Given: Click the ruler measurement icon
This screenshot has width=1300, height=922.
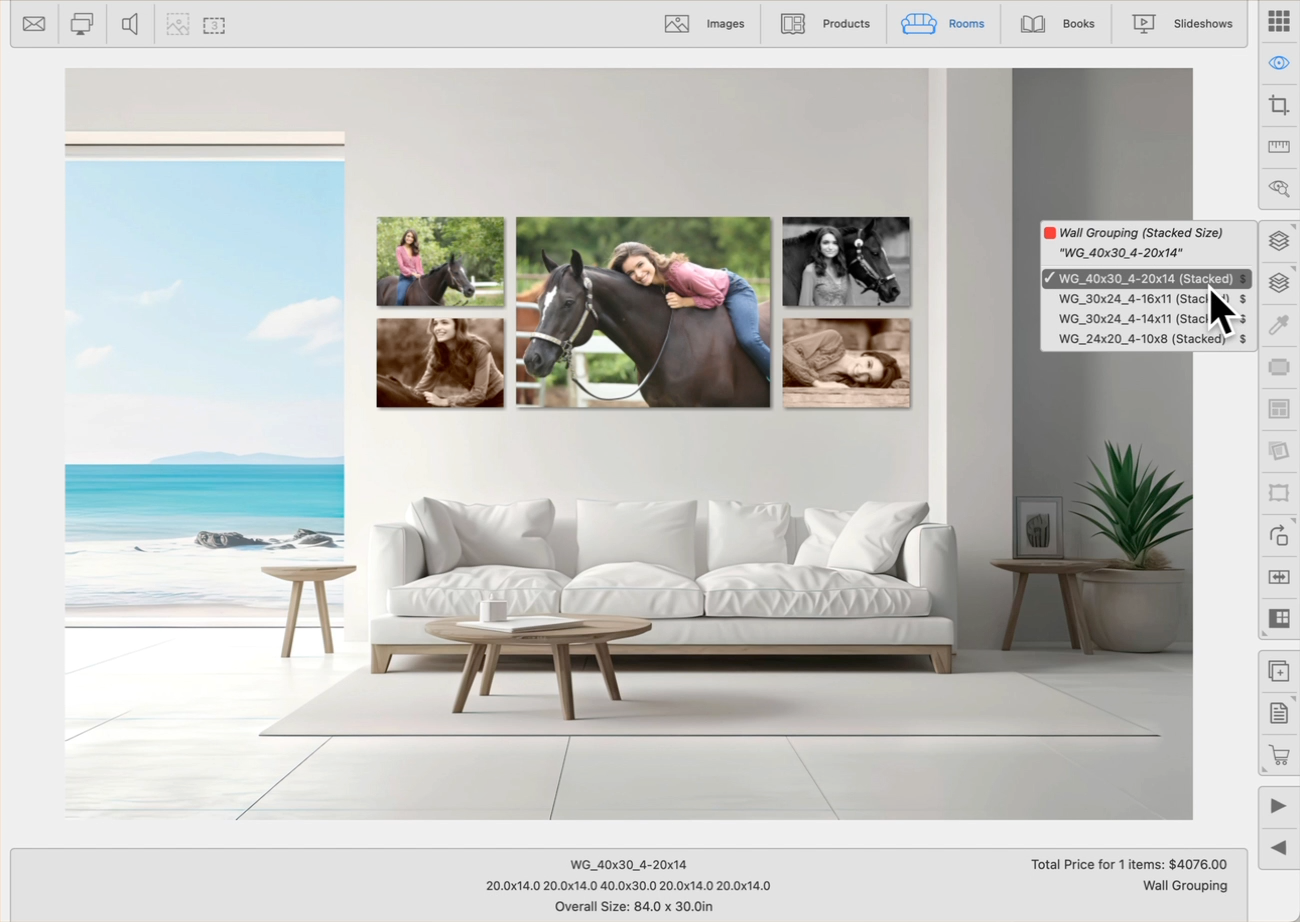Looking at the screenshot, I should coord(1278,147).
